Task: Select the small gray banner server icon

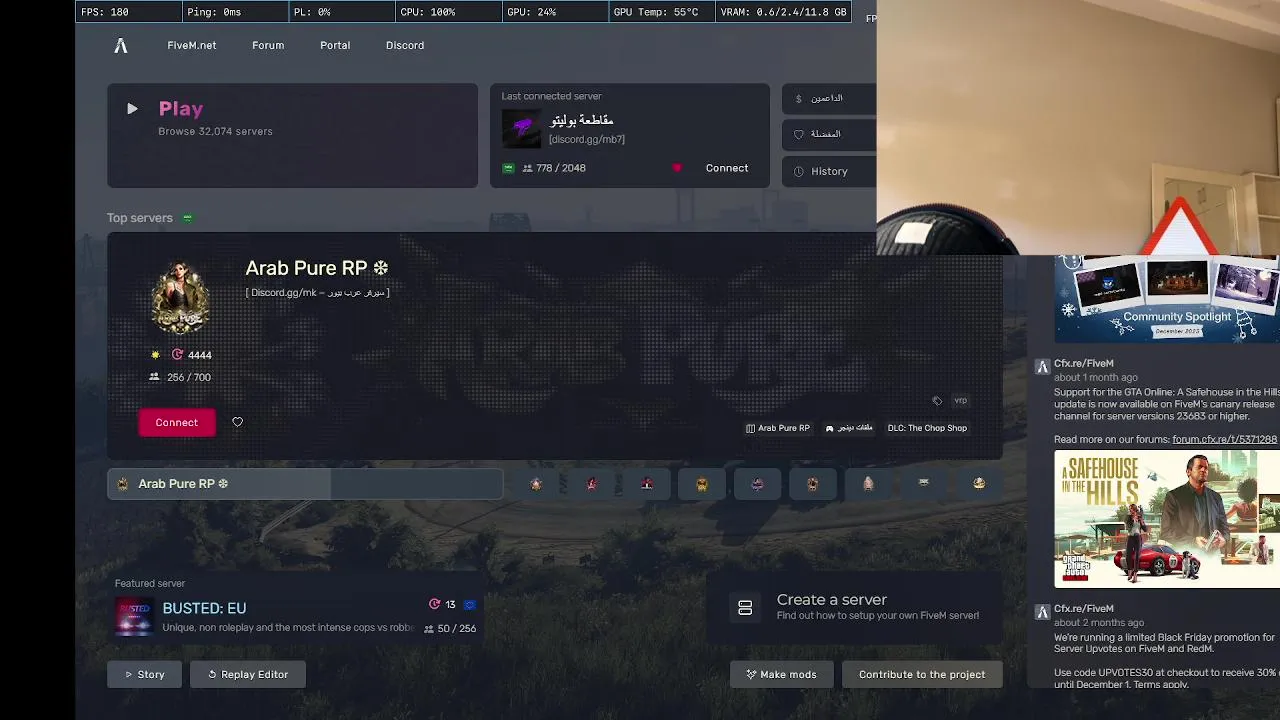Action: point(923,484)
